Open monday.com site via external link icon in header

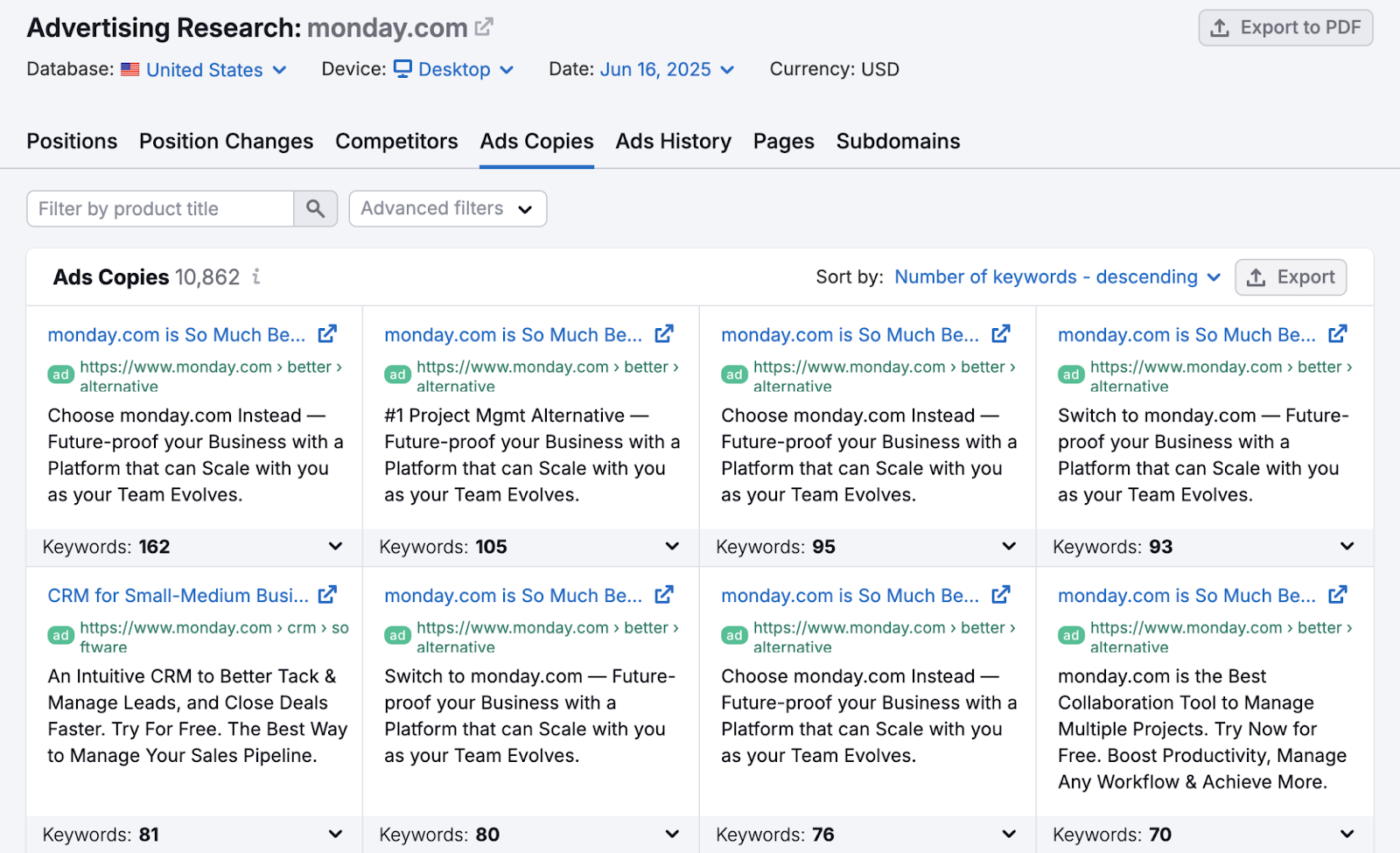pos(485,26)
